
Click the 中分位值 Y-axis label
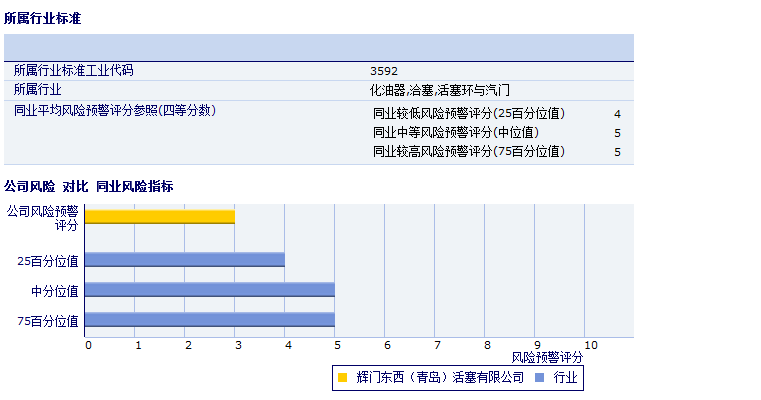[55, 291]
